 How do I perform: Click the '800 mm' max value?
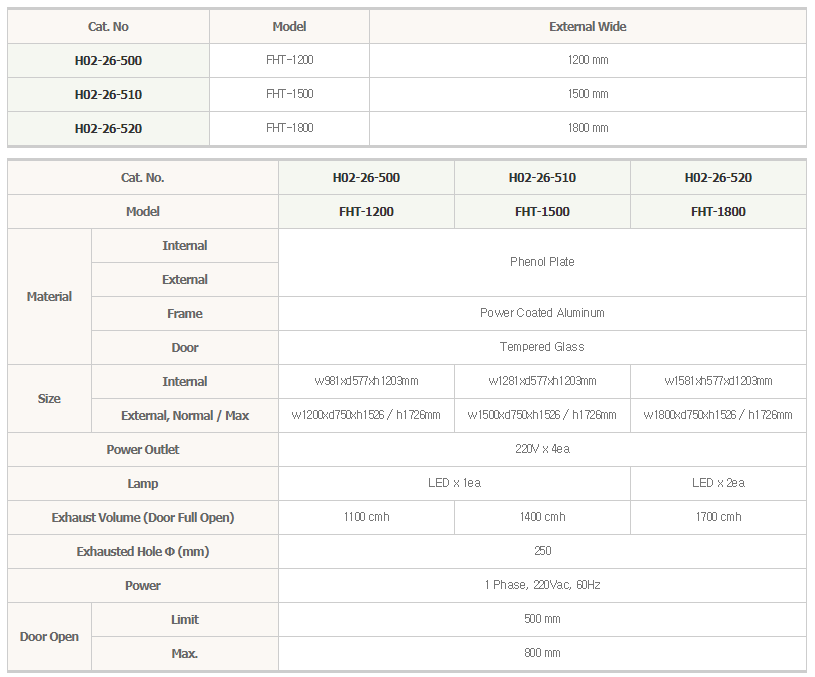pos(542,653)
